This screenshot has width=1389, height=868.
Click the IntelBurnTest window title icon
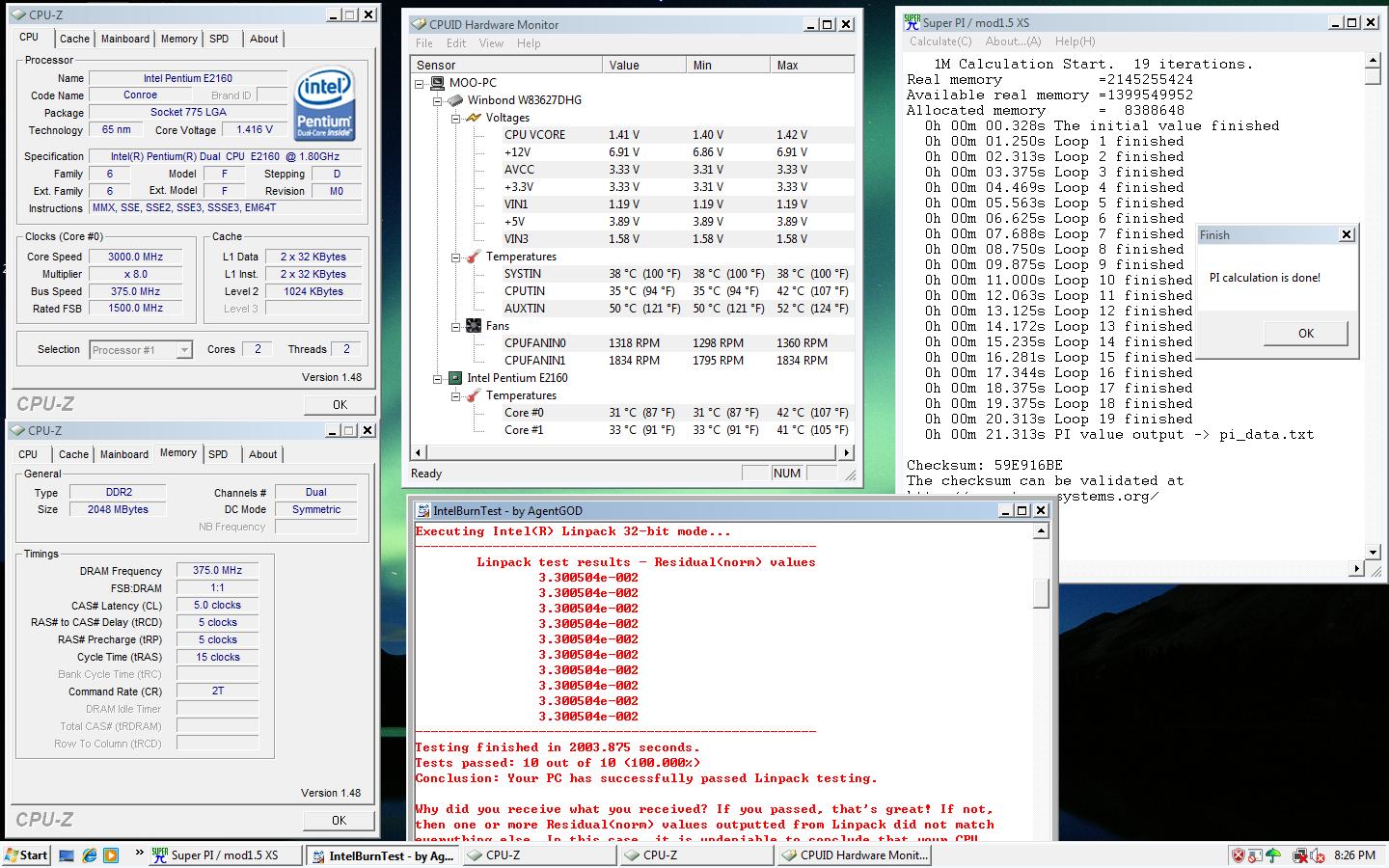click(423, 511)
